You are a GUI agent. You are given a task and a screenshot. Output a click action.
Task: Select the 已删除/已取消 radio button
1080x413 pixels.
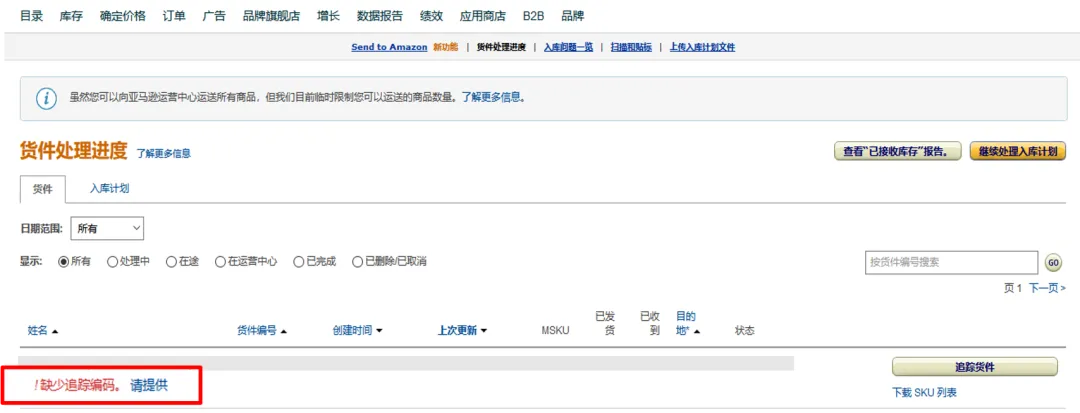(x=357, y=262)
